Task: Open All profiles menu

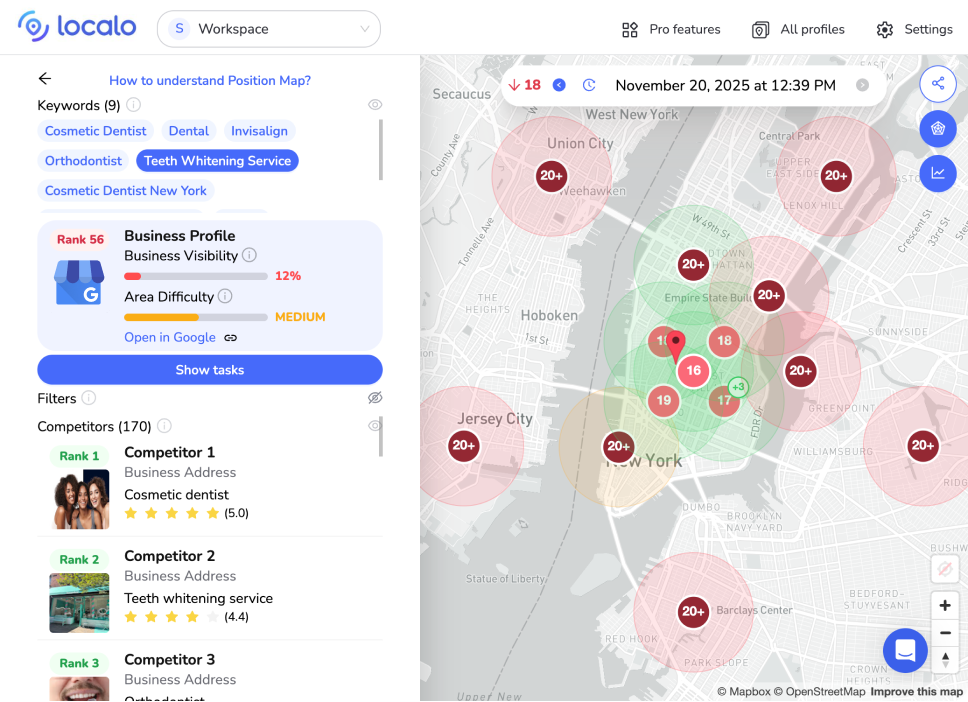Action: coord(798,29)
